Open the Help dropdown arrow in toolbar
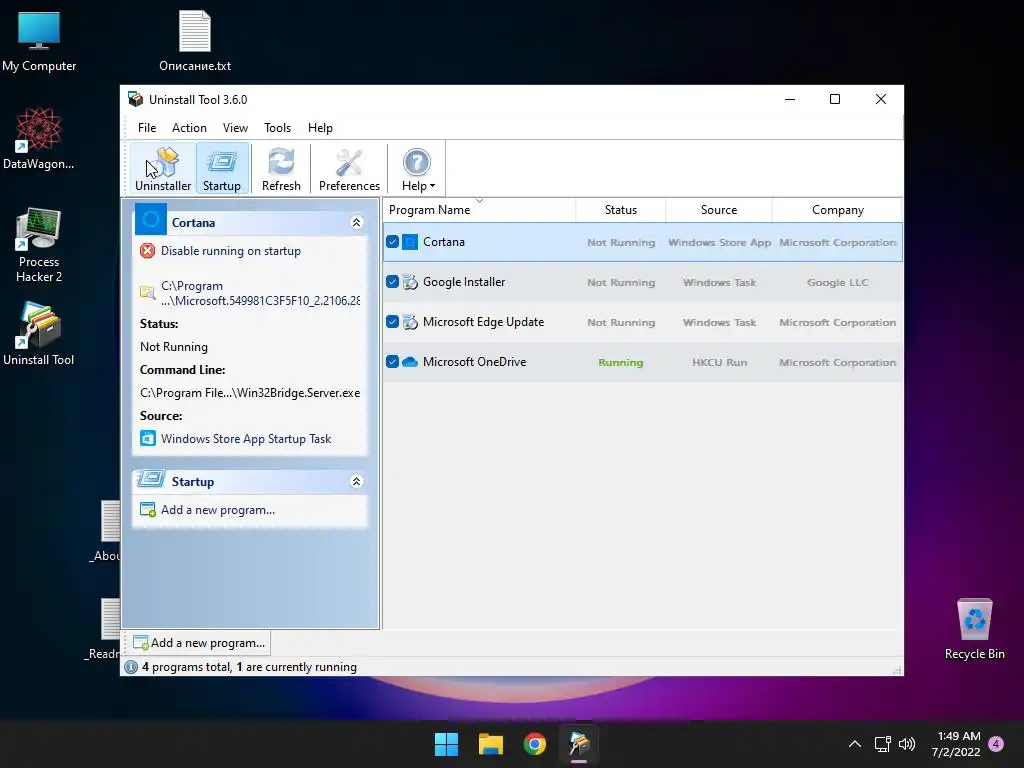 [432, 186]
